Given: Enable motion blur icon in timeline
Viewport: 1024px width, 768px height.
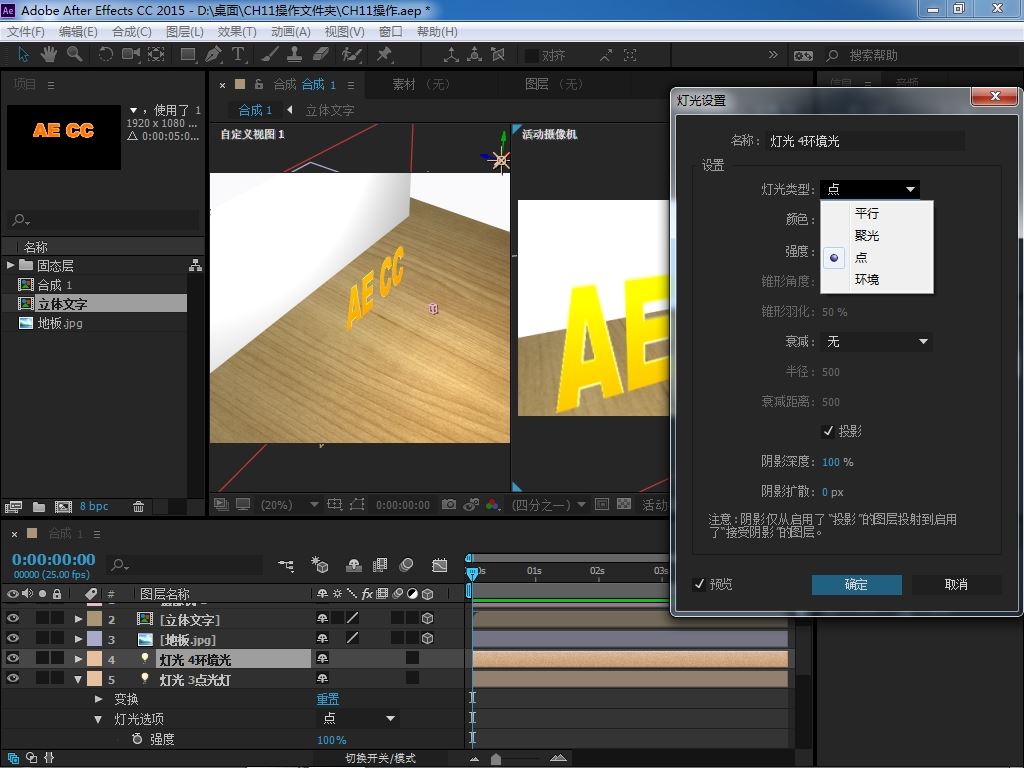Looking at the screenshot, I should point(407,565).
